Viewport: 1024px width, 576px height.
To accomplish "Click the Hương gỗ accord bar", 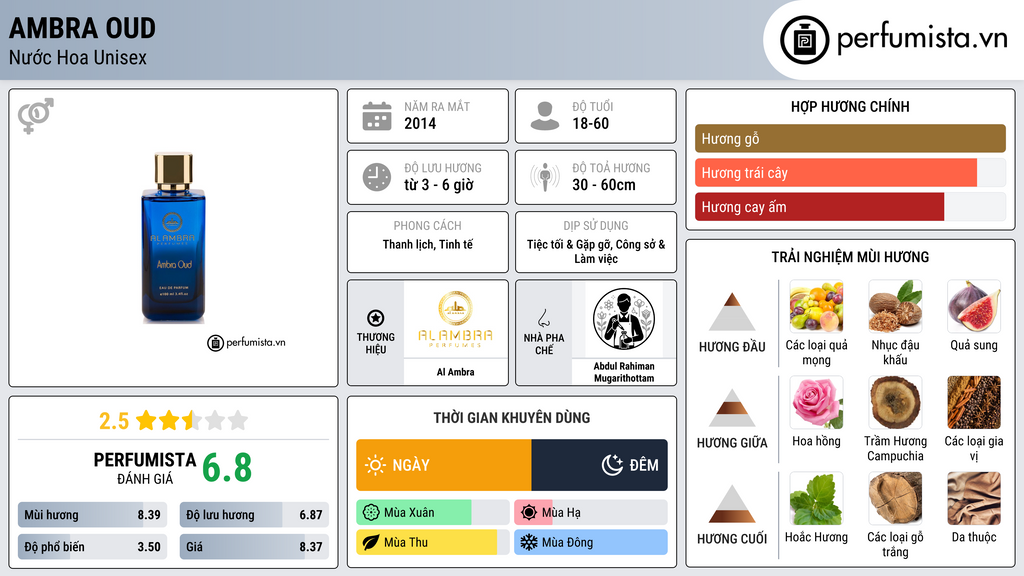I will click(x=850, y=138).
